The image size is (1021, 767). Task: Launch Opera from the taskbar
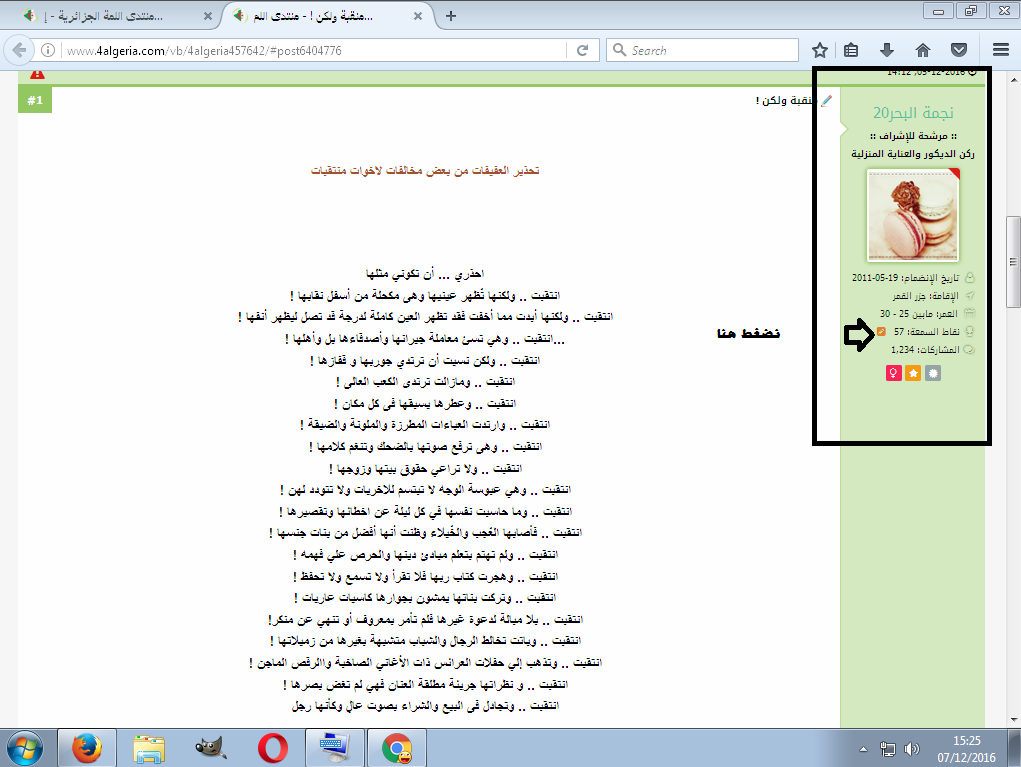(x=273, y=747)
